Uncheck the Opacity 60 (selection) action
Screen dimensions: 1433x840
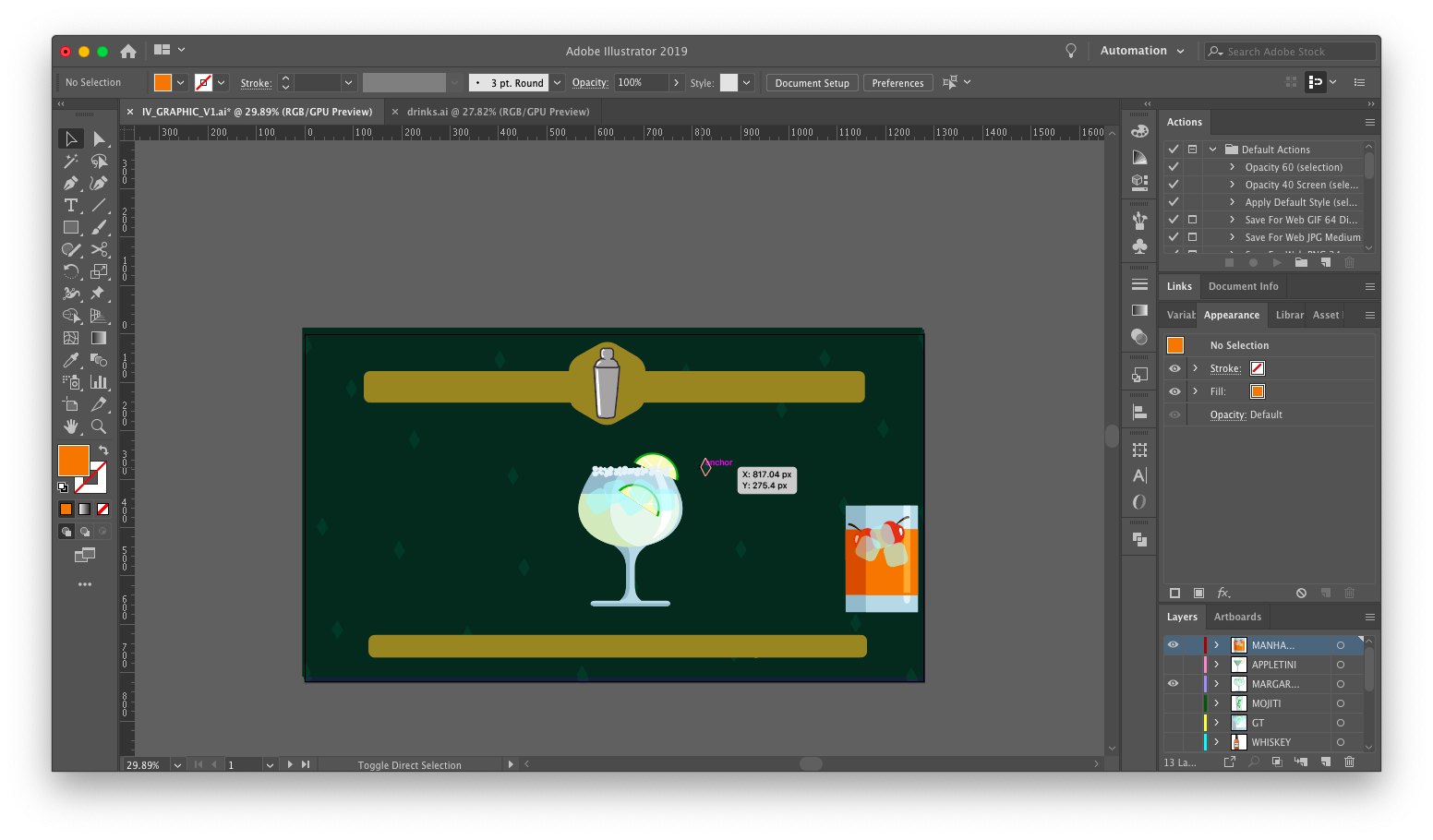click(x=1174, y=166)
